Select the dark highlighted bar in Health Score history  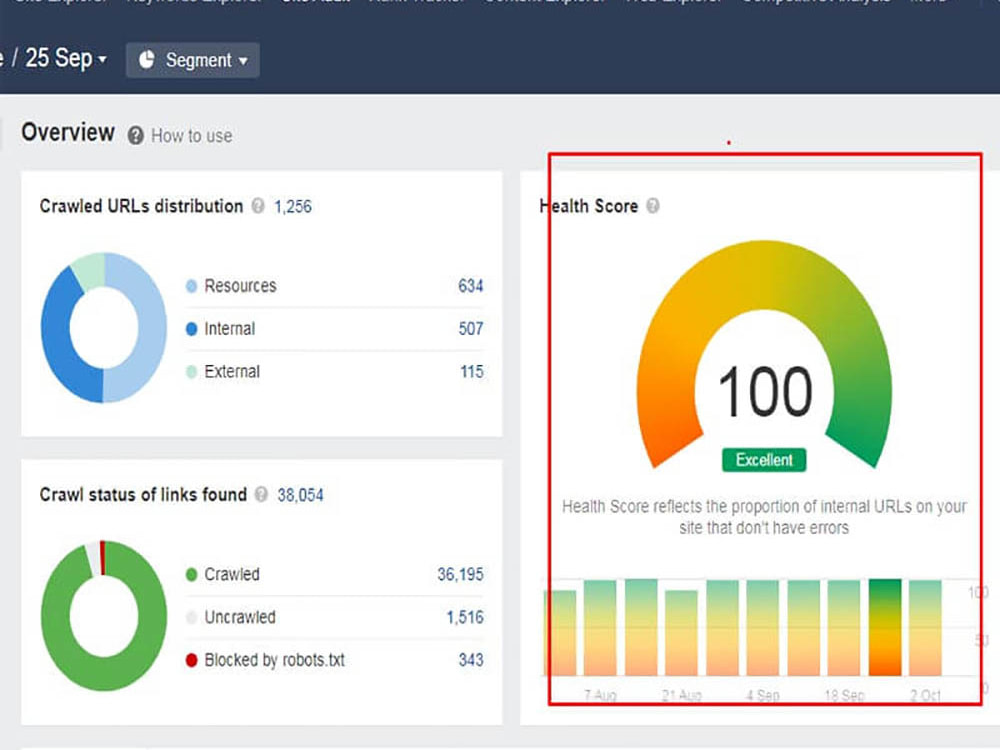[x=885, y=627]
